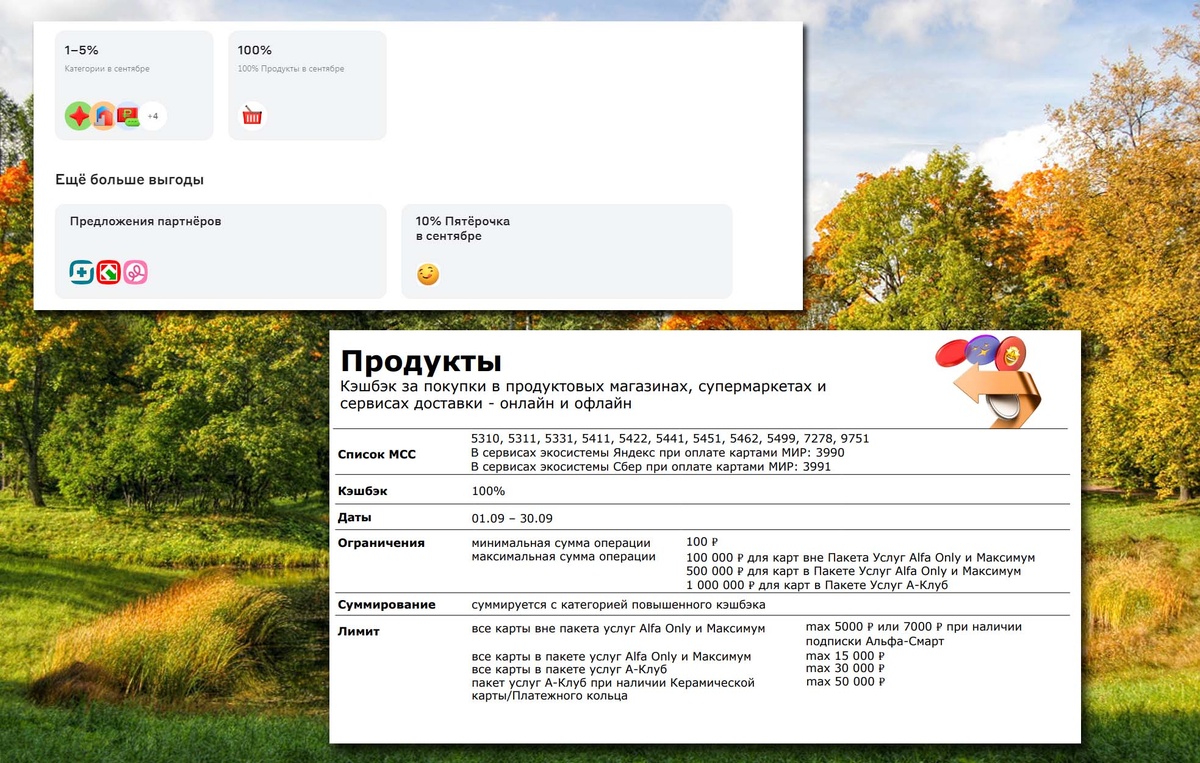The width and height of the screenshot is (1200, 763).
Task: Click the max 50 000 ₽ value
Action: [x=846, y=681]
